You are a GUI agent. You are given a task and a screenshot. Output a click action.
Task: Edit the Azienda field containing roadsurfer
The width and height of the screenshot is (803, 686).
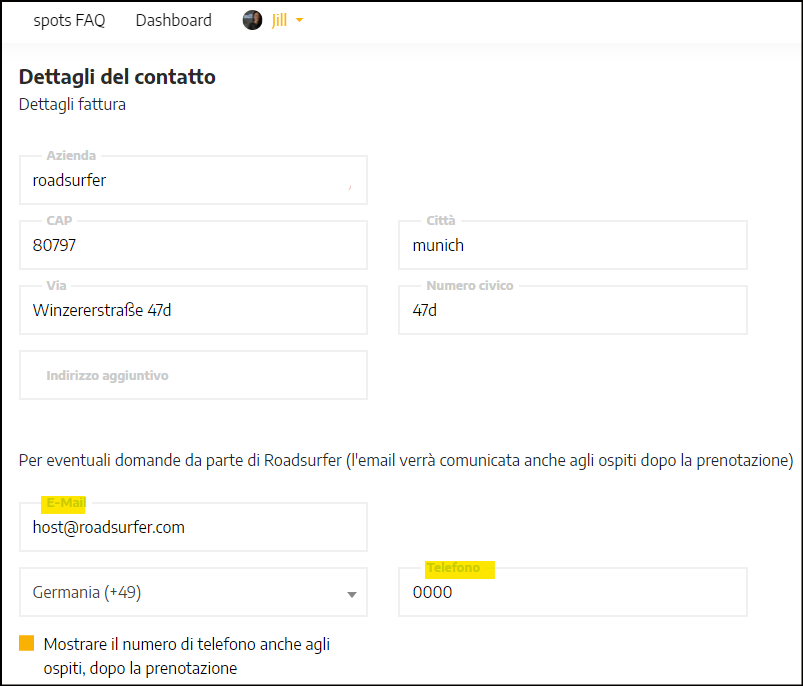(x=193, y=180)
